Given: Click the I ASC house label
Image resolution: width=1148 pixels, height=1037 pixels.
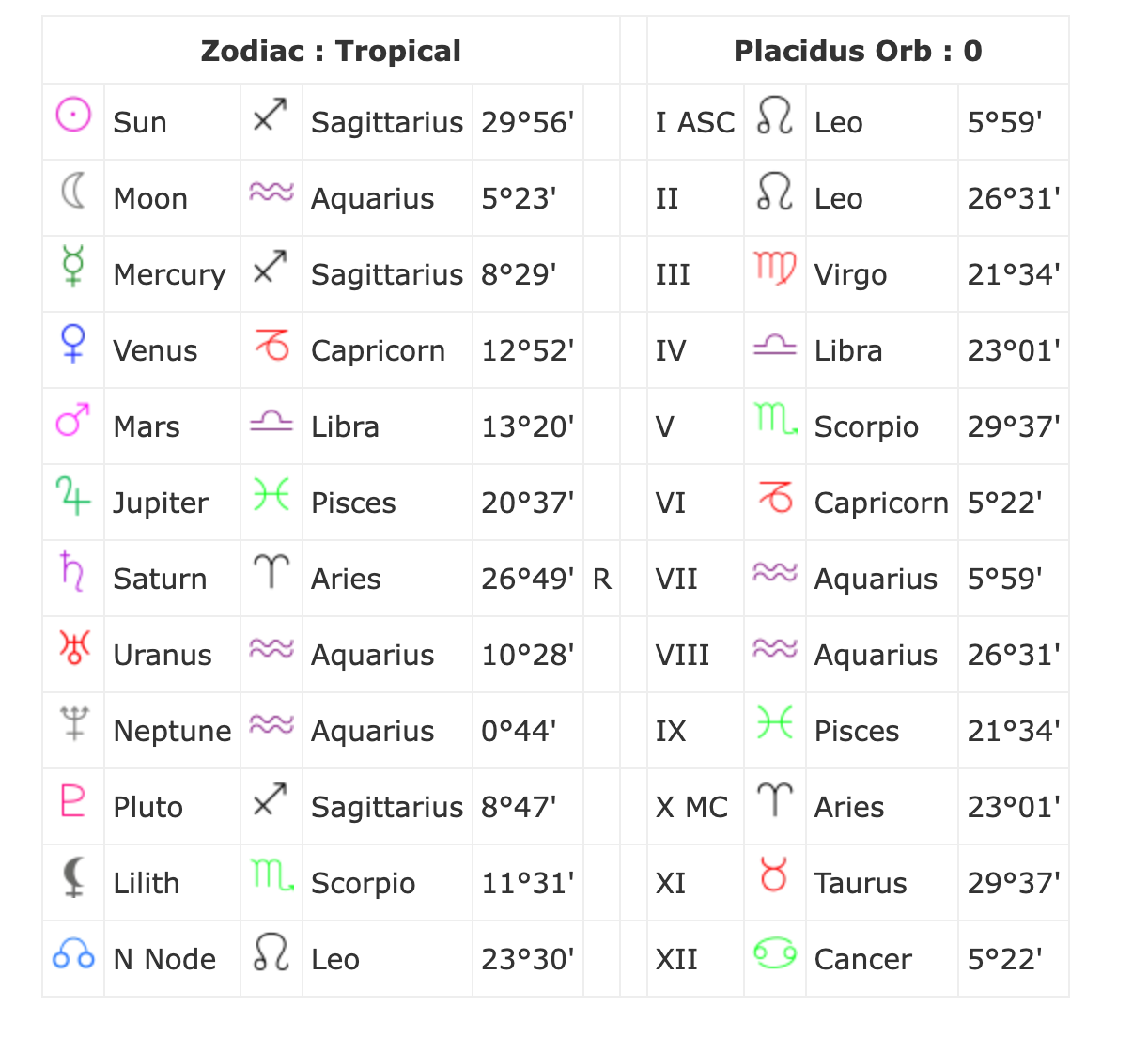Looking at the screenshot, I should (695, 122).
